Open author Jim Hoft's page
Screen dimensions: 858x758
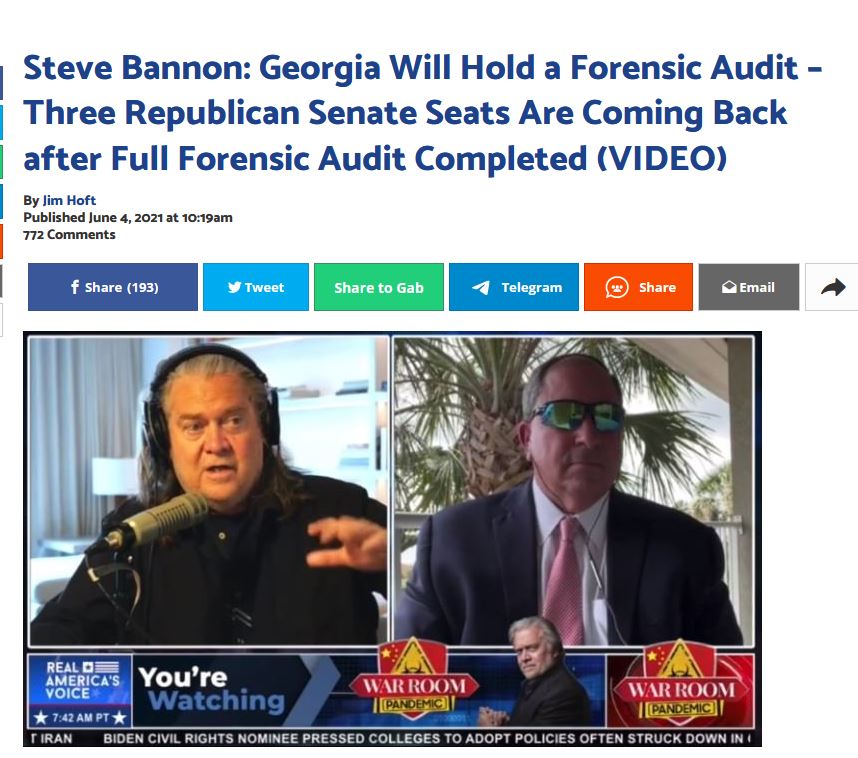pyautogui.click(x=69, y=200)
